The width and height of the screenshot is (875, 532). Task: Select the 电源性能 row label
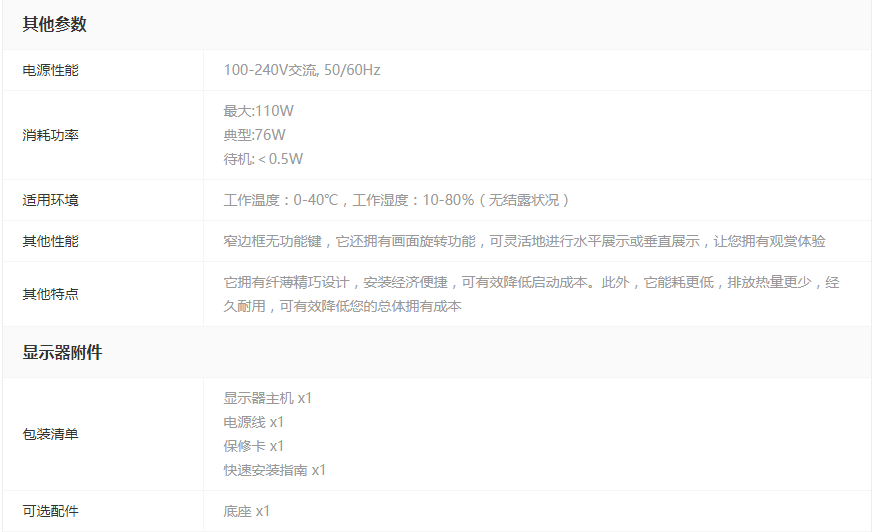(x=51, y=70)
